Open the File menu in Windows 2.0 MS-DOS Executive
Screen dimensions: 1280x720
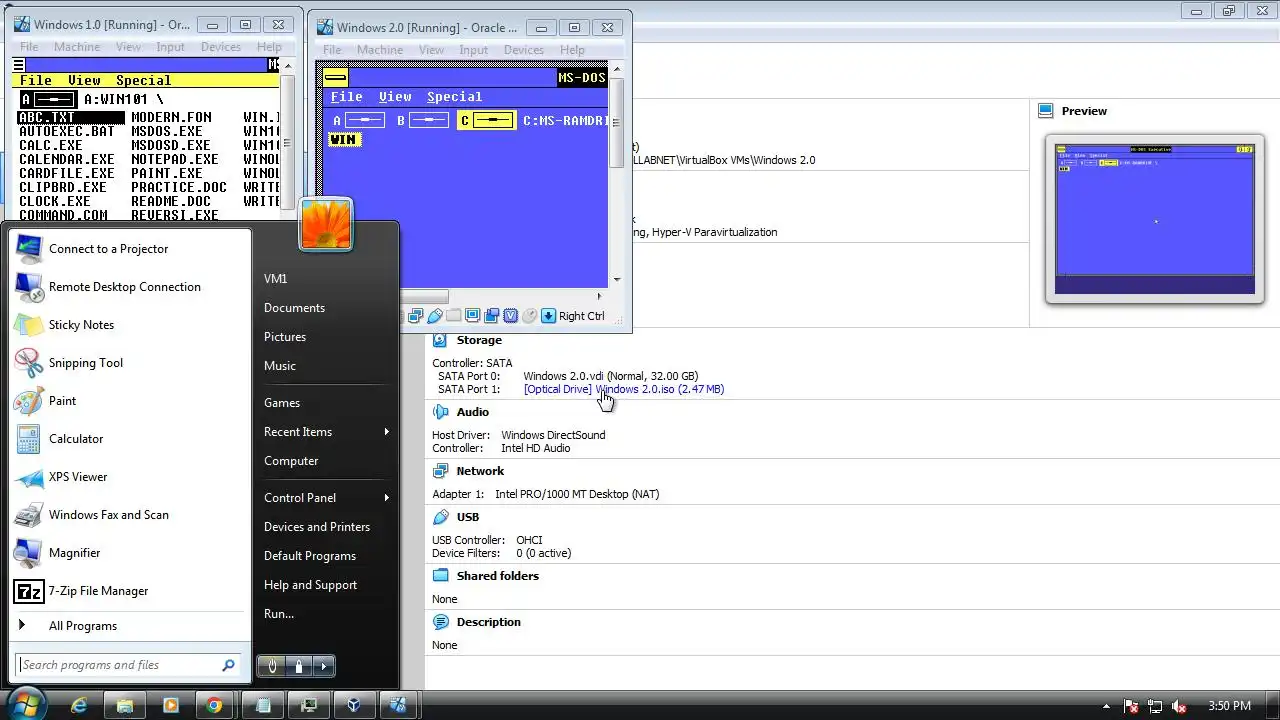tap(346, 97)
